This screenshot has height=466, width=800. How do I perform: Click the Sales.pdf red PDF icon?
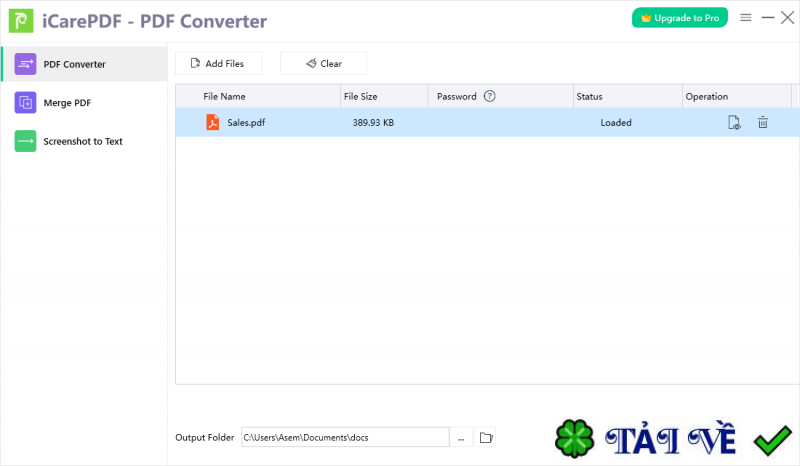tap(212, 122)
